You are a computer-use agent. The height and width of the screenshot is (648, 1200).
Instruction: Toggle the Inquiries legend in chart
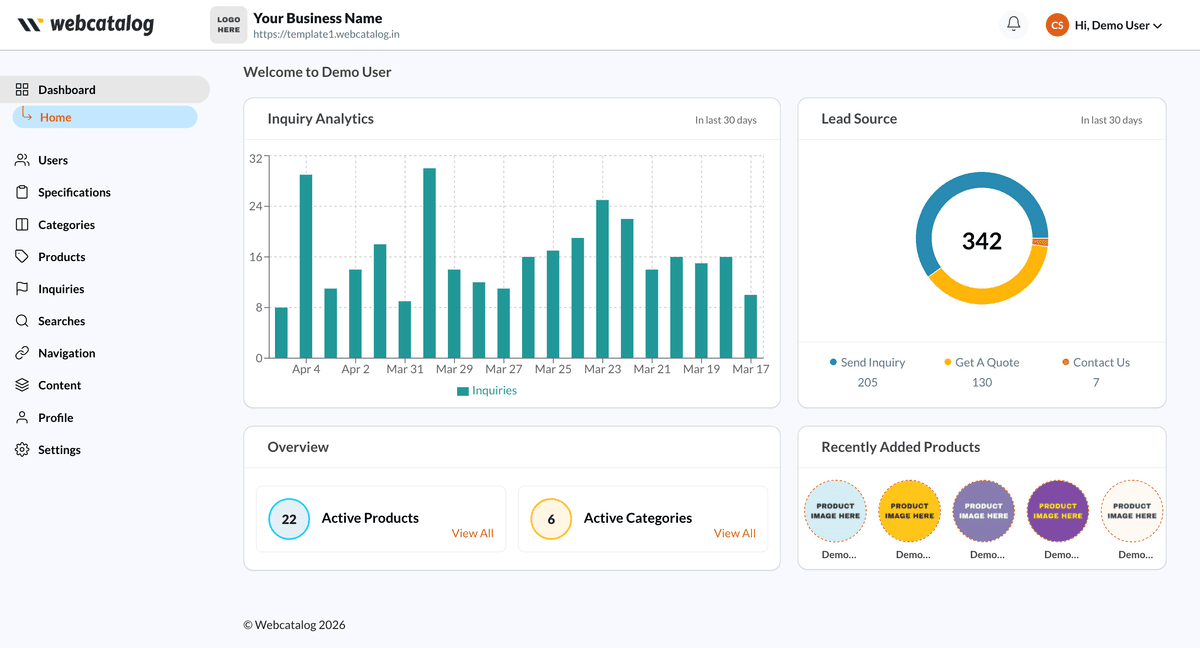(x=487, y=391)
